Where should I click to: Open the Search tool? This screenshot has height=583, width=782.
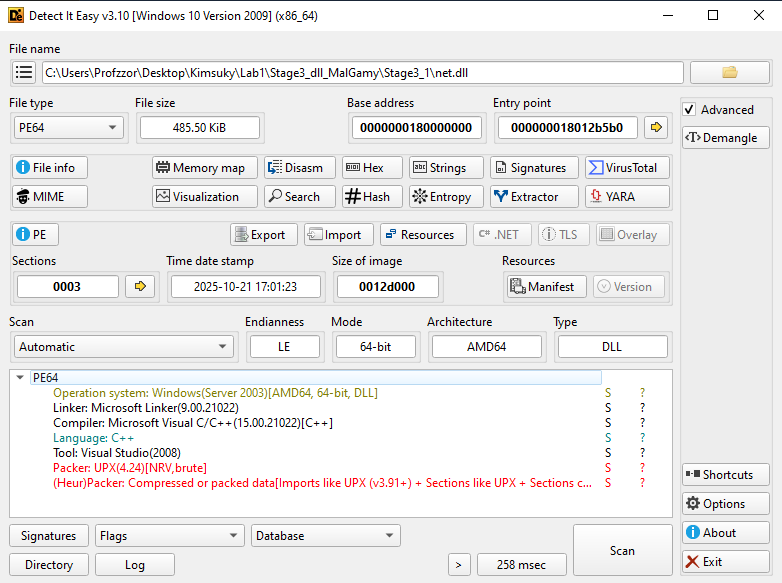coord(300,196)
